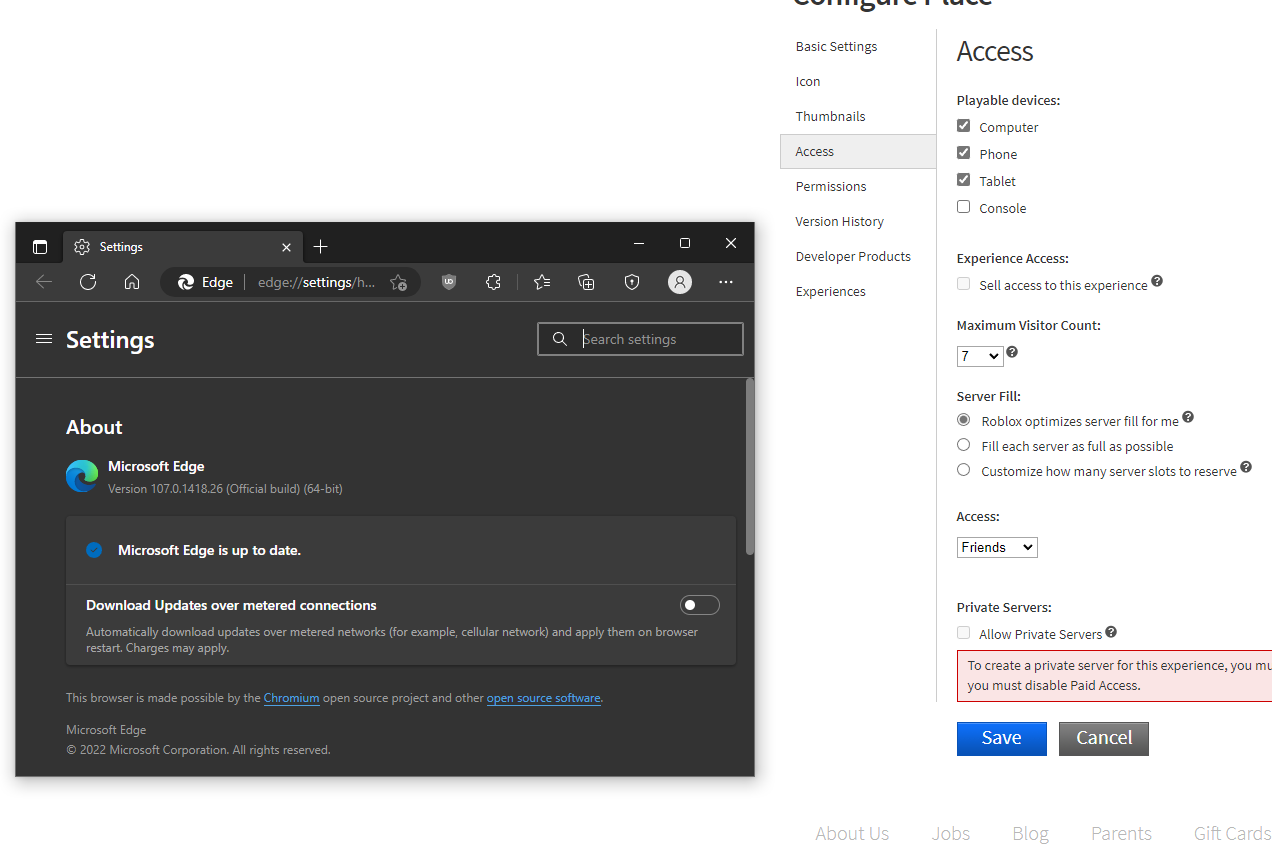This screenshot has height=847, width=1272.
Task: Click the Microsoft Edge logo in About
Action: [x=82, y=476]
